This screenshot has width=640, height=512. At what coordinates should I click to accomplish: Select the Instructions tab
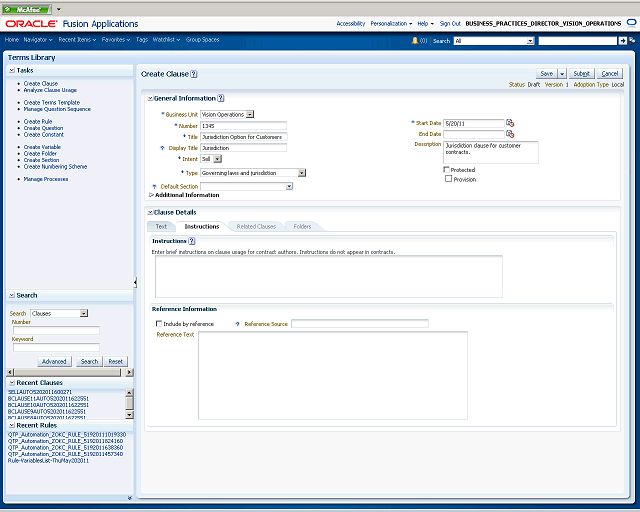[202, 226]
